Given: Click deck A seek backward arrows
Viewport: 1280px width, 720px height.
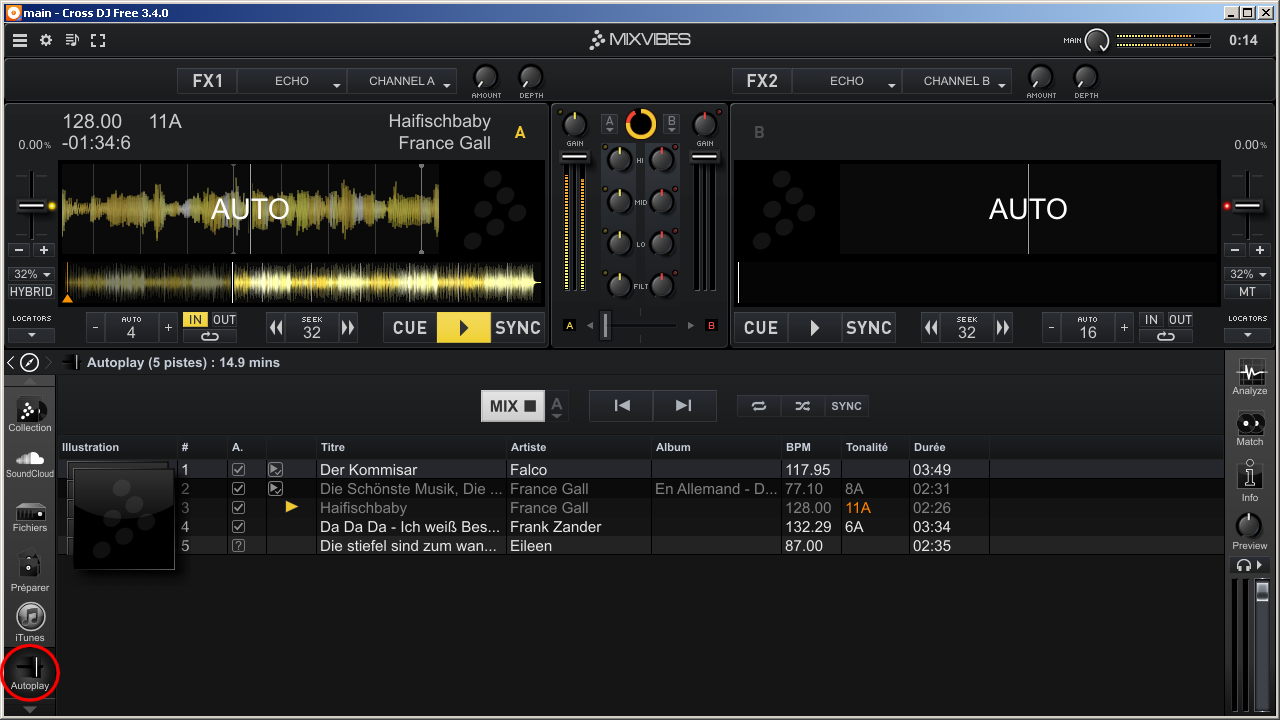Looking at the screenshot, I should click(276, 328).
